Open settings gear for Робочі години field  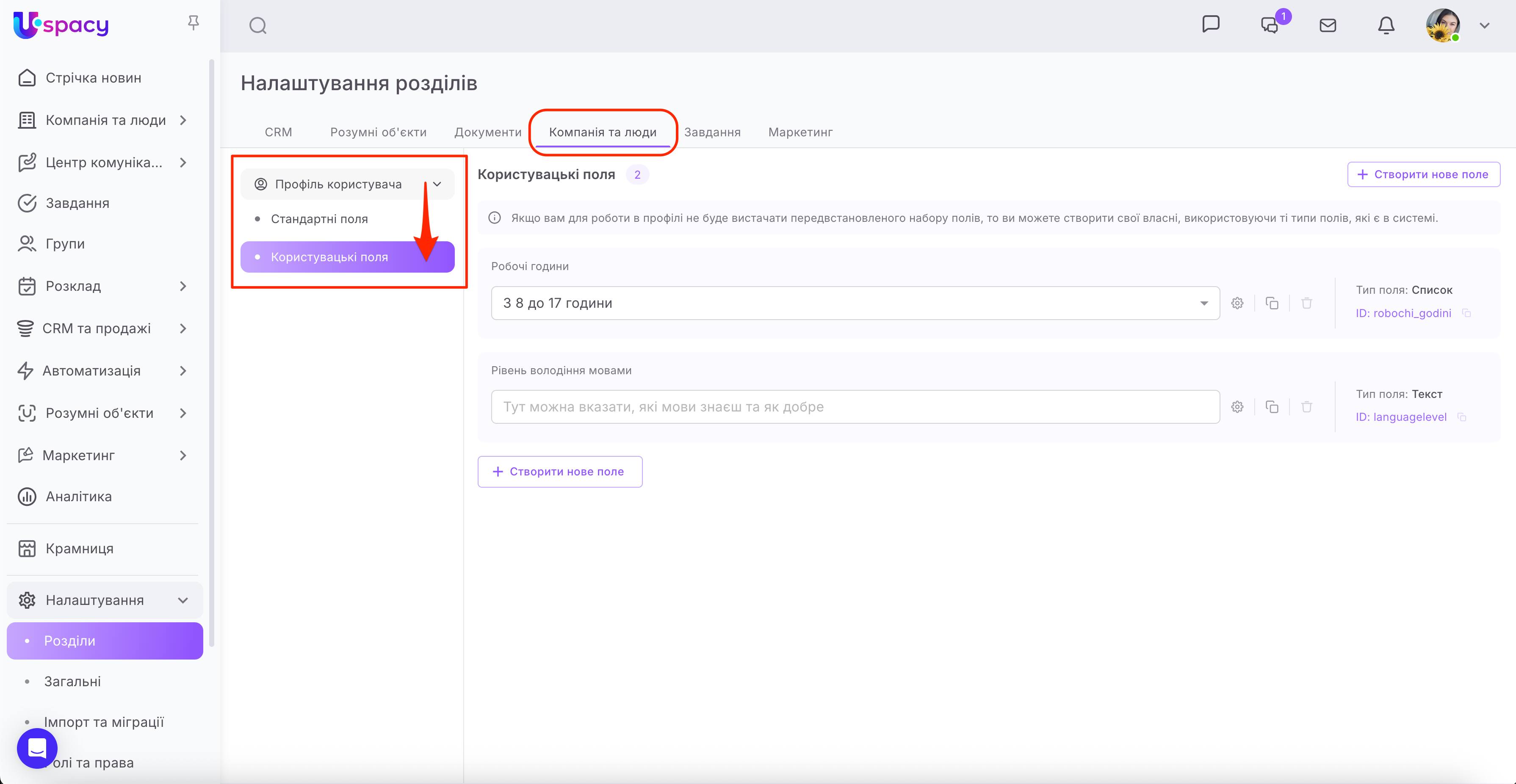(x=1237, y=304)
